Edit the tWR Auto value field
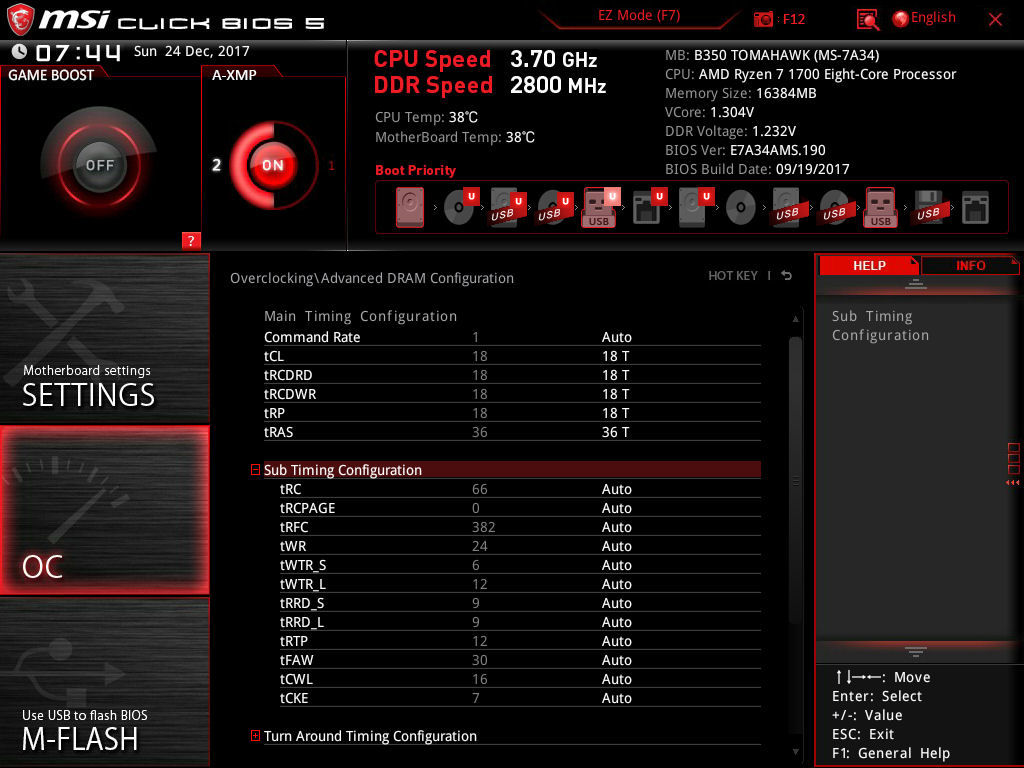The width and height of the screenshot is (1024, 768). pyautogui.click(x=616, y=546)
